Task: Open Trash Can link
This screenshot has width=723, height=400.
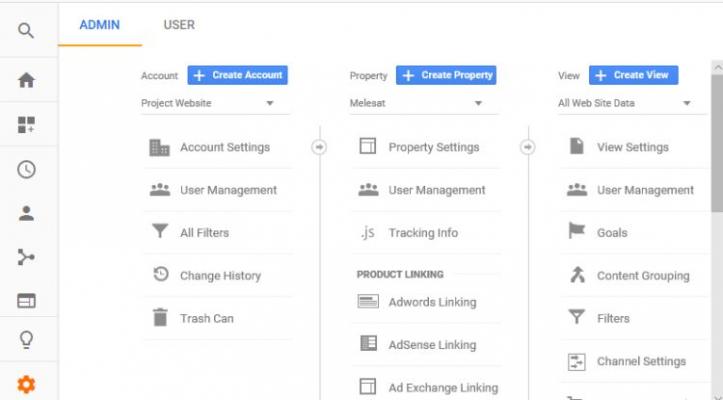Action: [x=207, y=319]
